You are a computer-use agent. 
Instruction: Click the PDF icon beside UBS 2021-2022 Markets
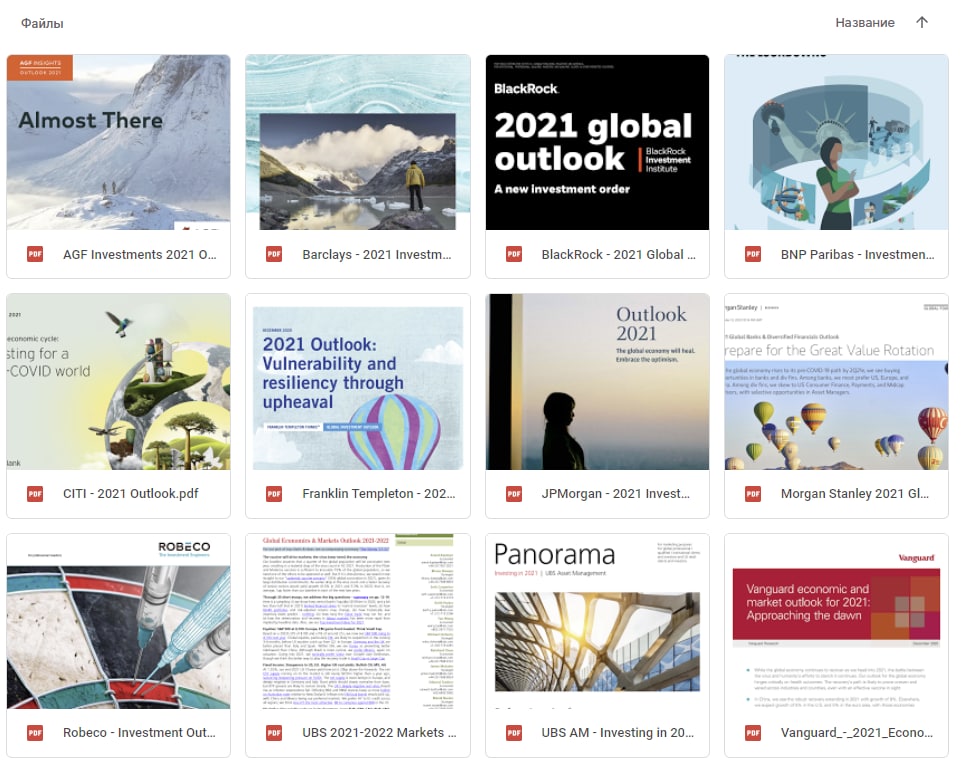pos(274,733)
